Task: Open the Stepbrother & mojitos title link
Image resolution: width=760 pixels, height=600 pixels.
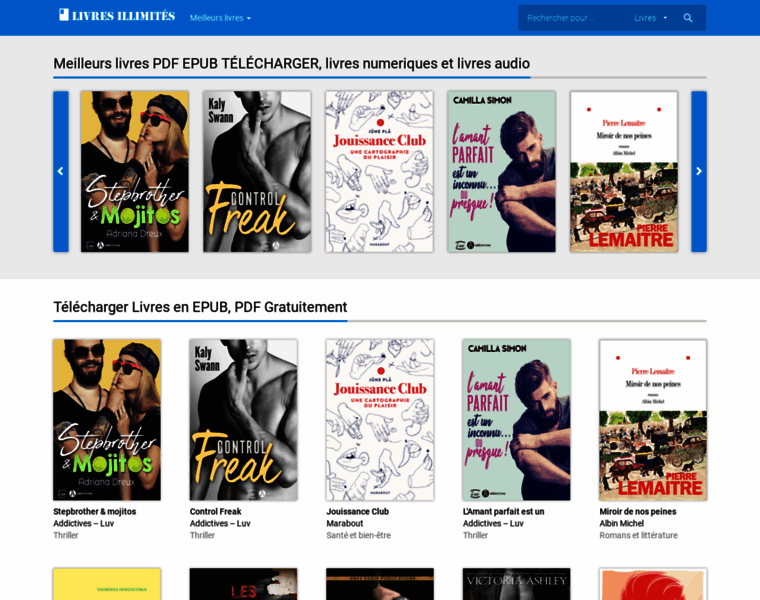Action: click(x=95, y=511)
